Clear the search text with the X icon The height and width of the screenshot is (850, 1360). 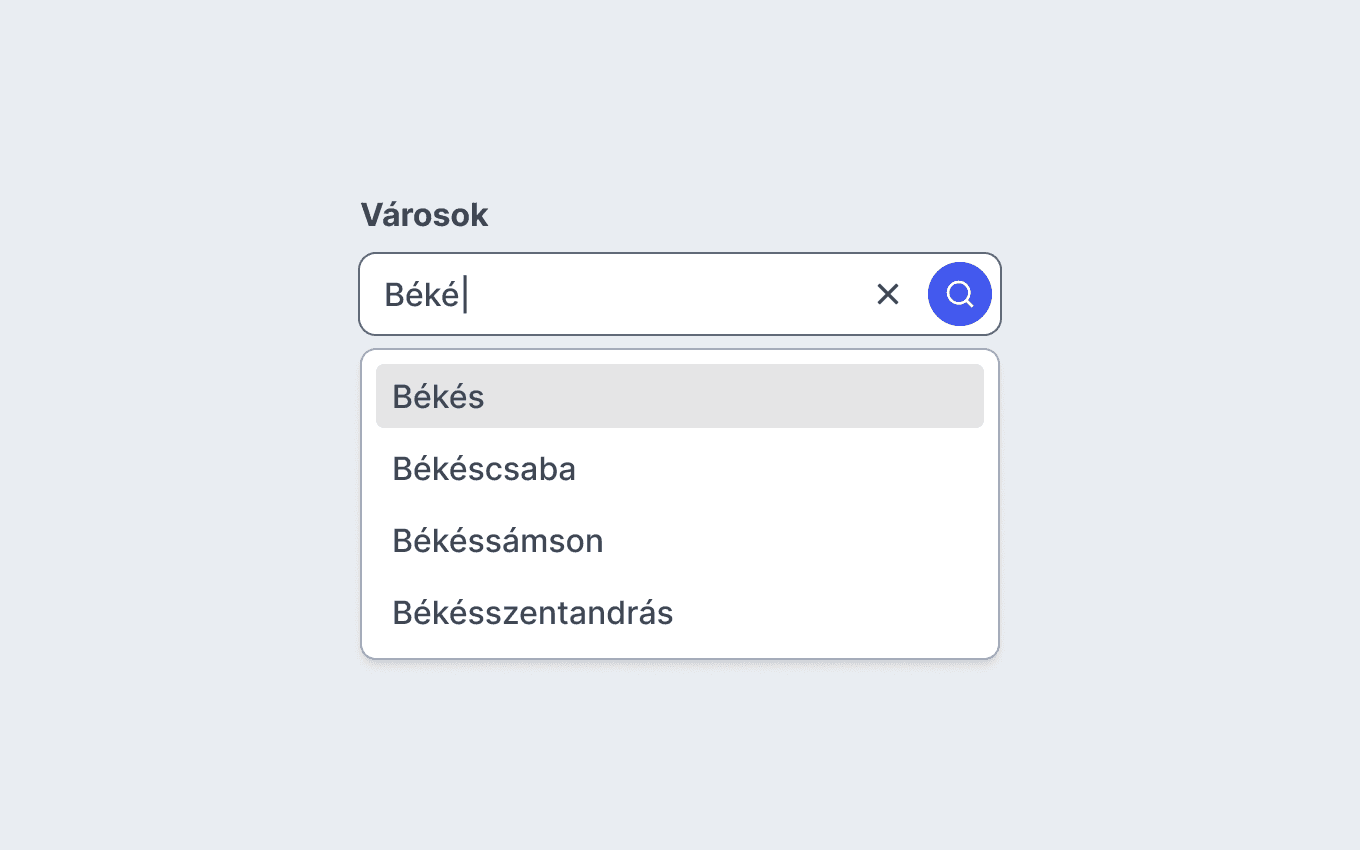pyautogui.click(x=888, y=294)
